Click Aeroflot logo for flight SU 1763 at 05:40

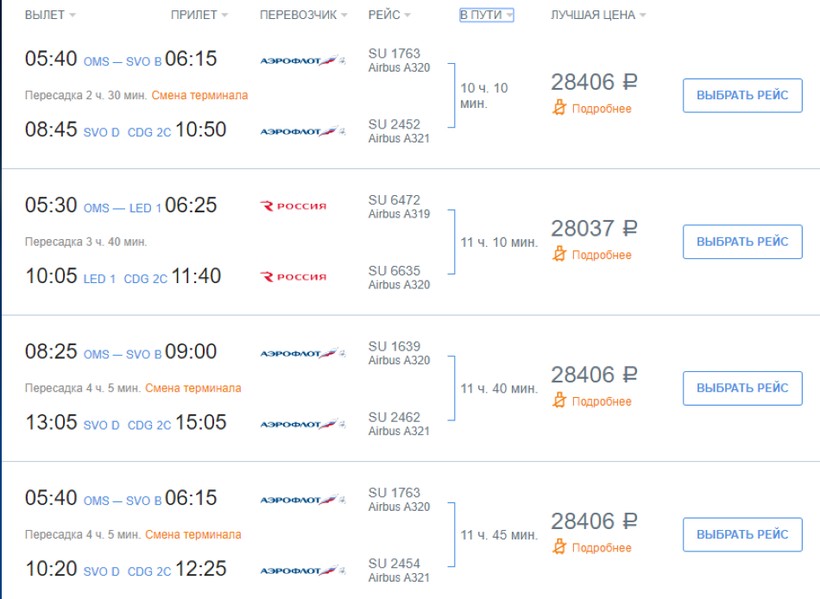[x=301, y=61]
